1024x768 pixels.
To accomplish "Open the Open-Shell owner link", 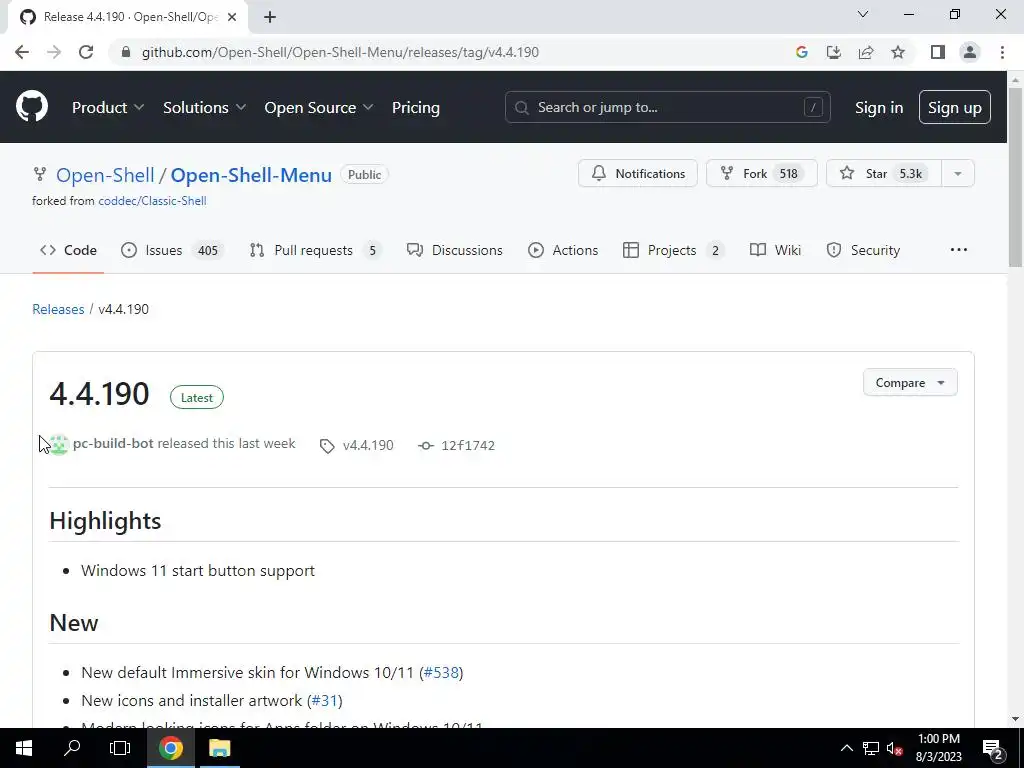I will [x=105, y=175].
